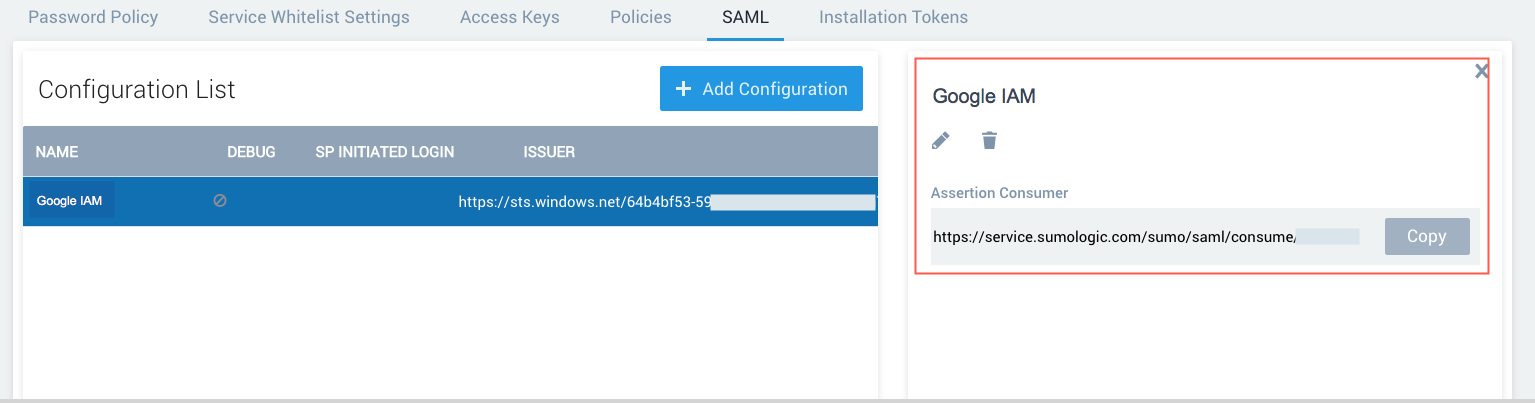Switch to Service Whitelist Settings tab
Viewport: 1535px width, 403px height.
coord(309,17)
